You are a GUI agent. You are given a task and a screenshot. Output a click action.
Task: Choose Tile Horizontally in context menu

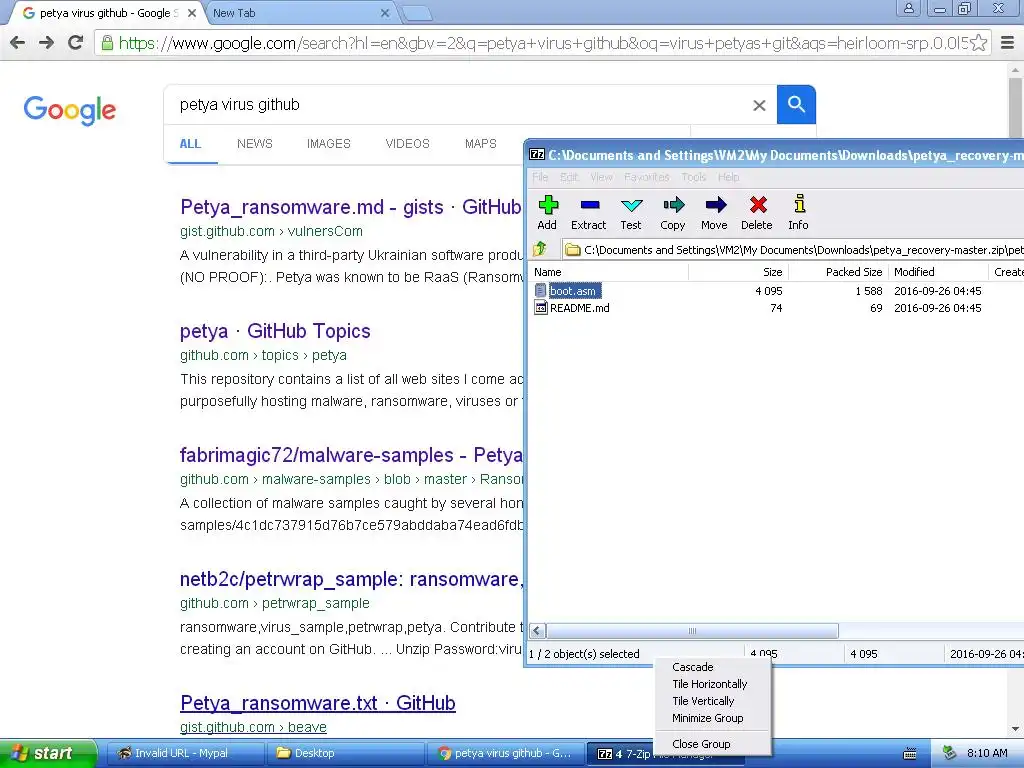point(712,684)
